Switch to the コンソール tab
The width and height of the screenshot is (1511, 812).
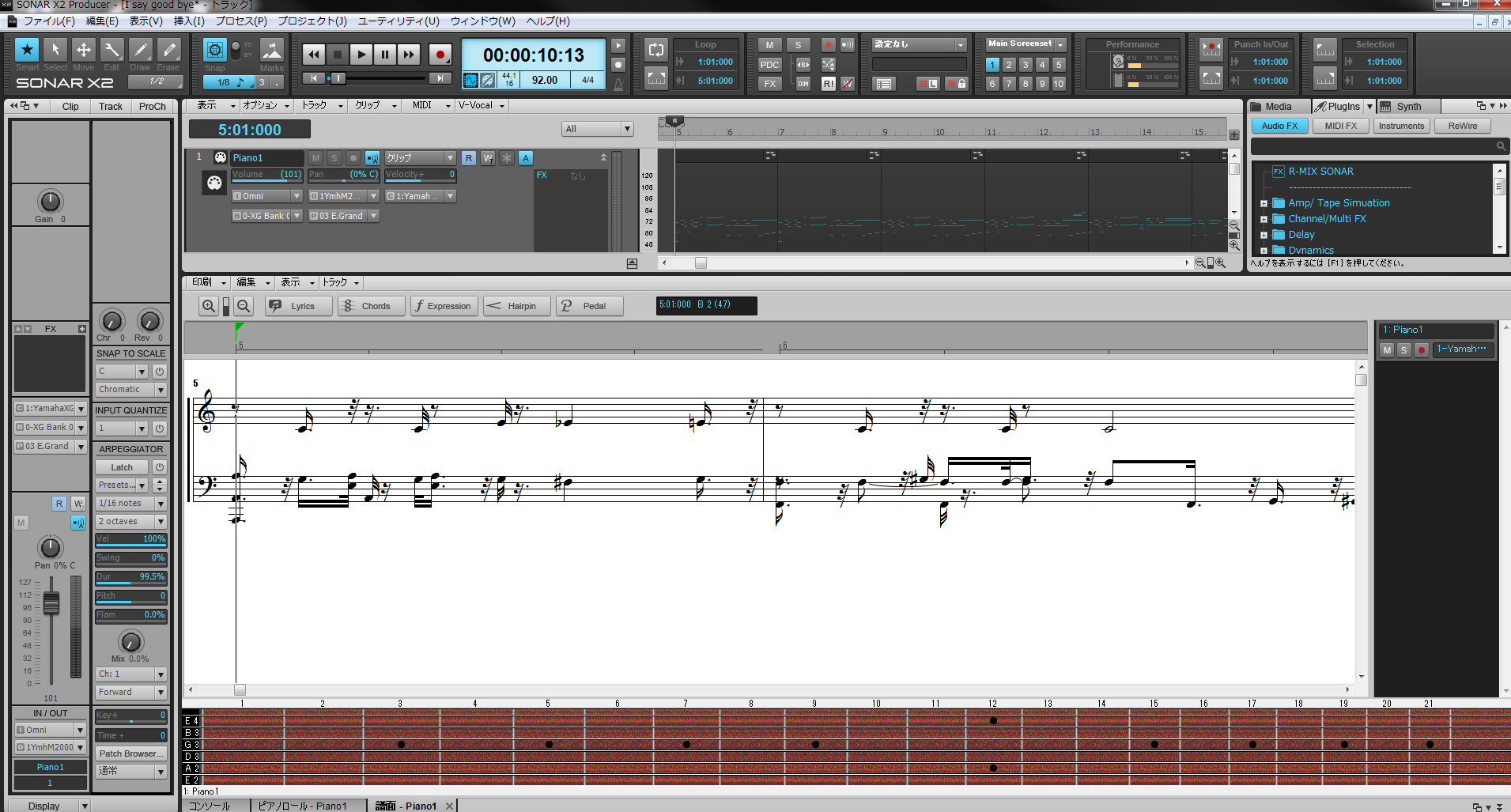[x=210, y=806]
